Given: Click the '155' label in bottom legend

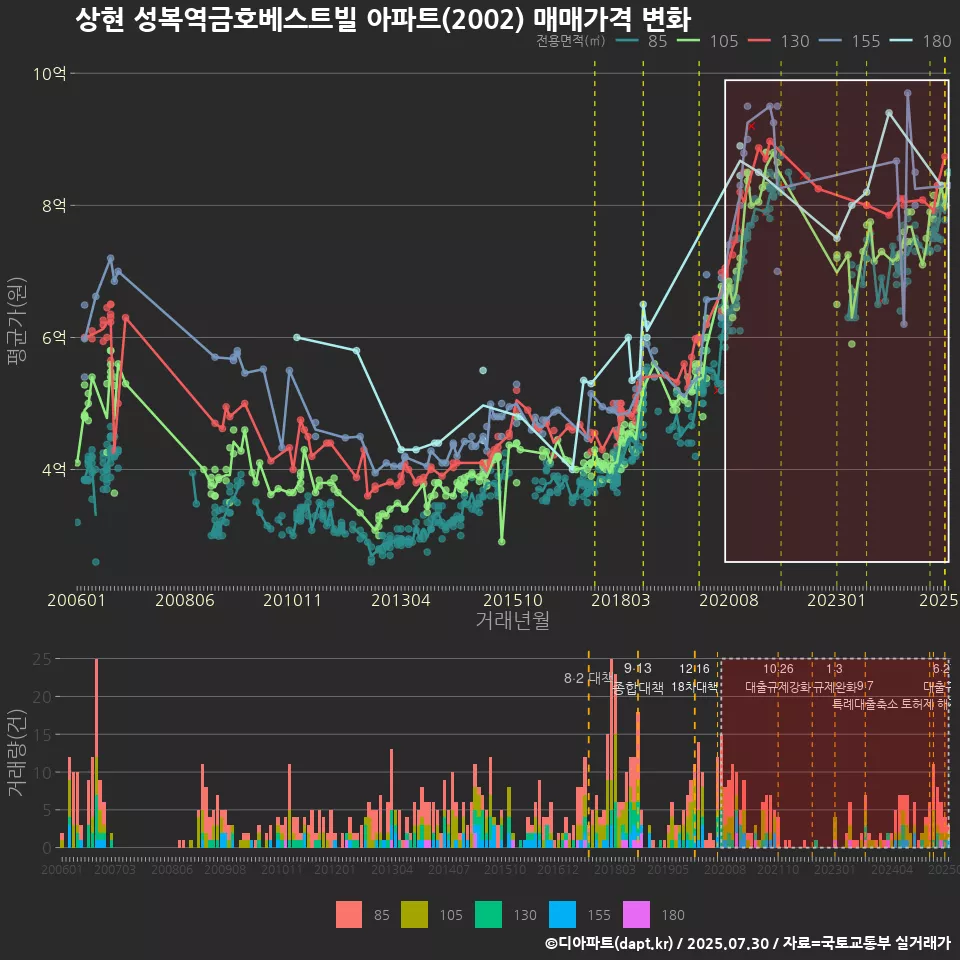Looking at the screenshot, I should [x=599, y=915].
